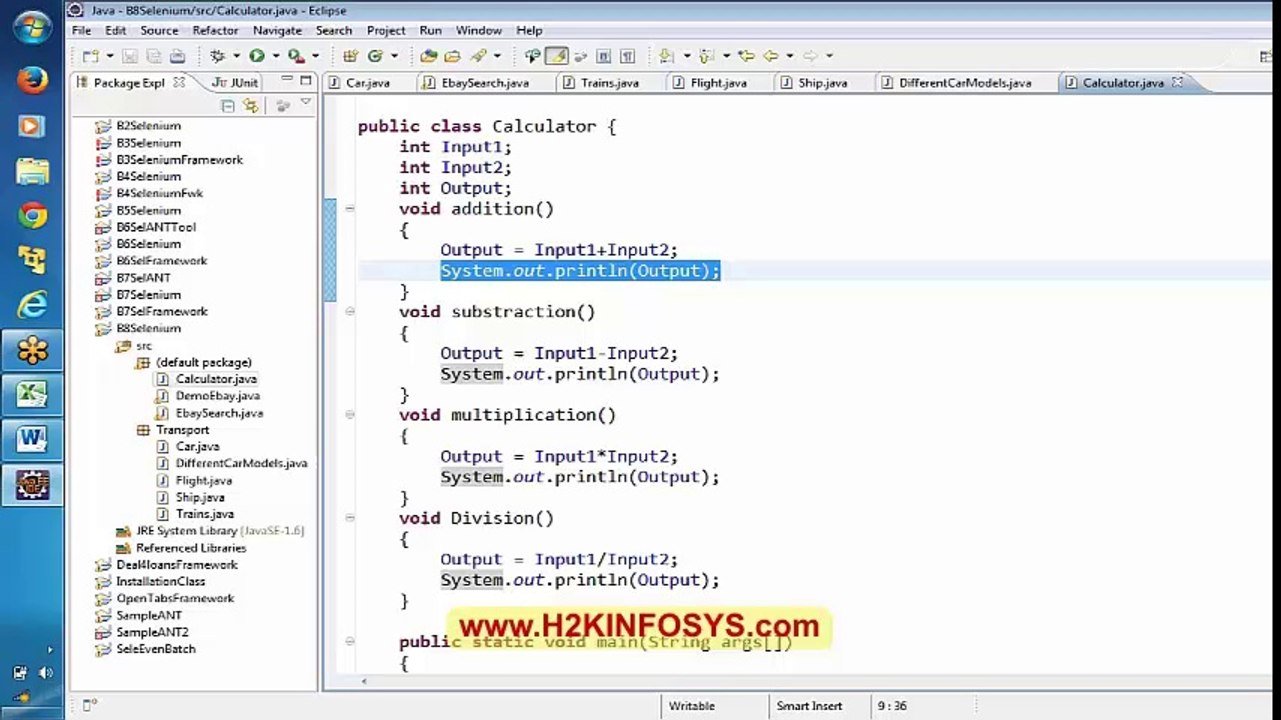Go to Last Edit Location icon
This screenshot has height=720, width=1281.
click(745, 56)
